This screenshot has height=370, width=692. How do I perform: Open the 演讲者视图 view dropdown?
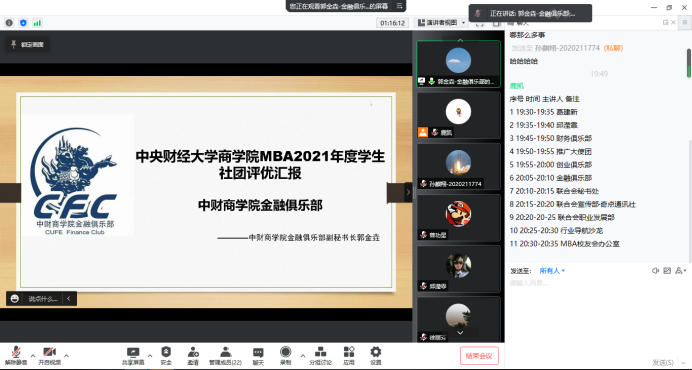tap(441, 23)
